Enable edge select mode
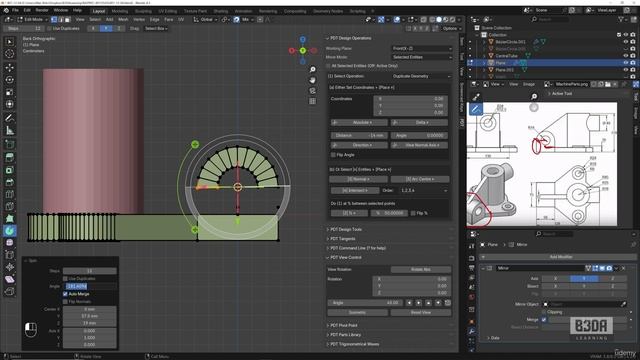 click(x=60, y=20)
